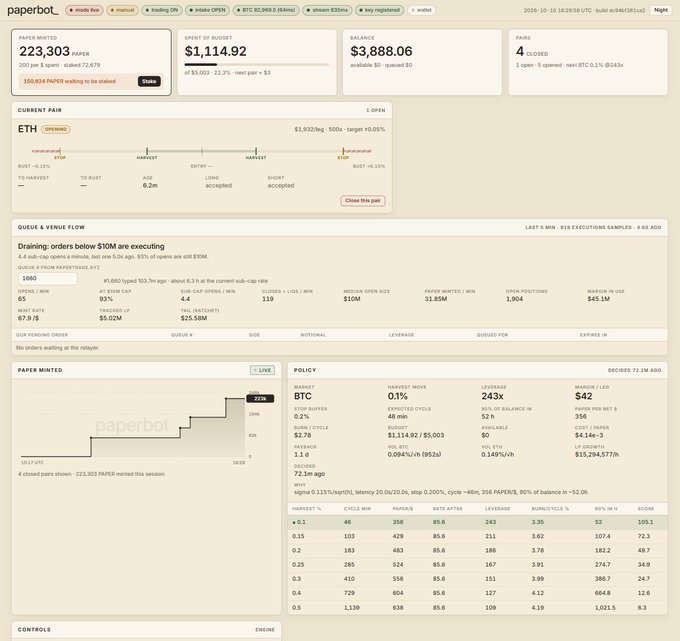Click the $25.58M tail ratchet value
This screenshot has height=641, width=680.
[193, 318]
